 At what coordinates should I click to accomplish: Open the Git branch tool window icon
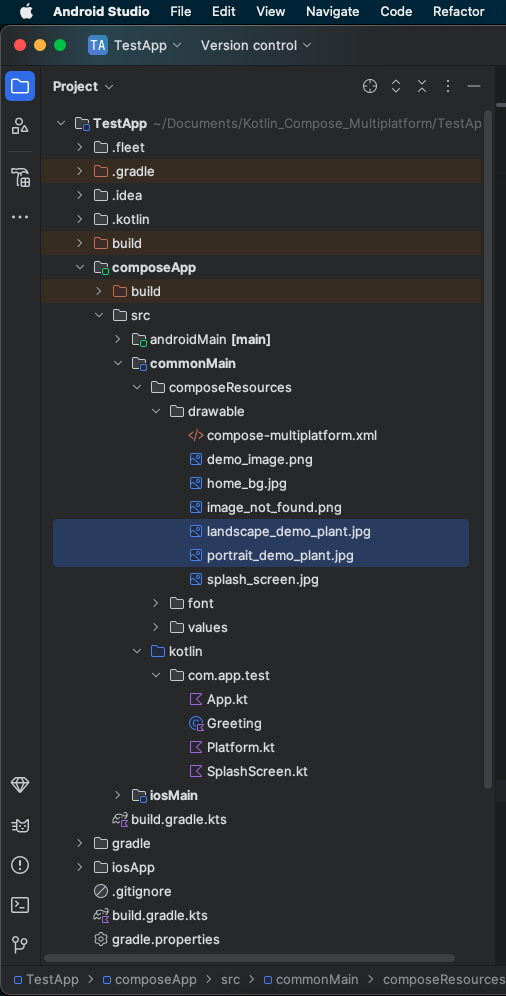click(20, 945)
